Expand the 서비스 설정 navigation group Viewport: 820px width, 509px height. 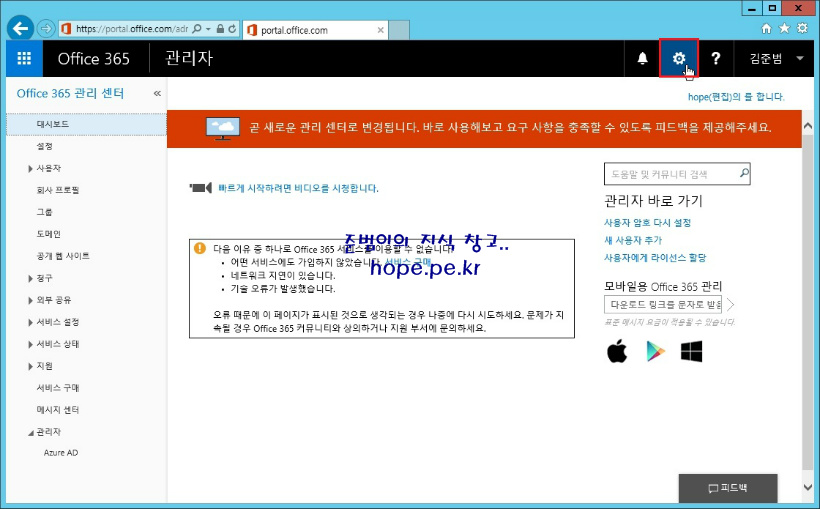click(x=30, y=322)
